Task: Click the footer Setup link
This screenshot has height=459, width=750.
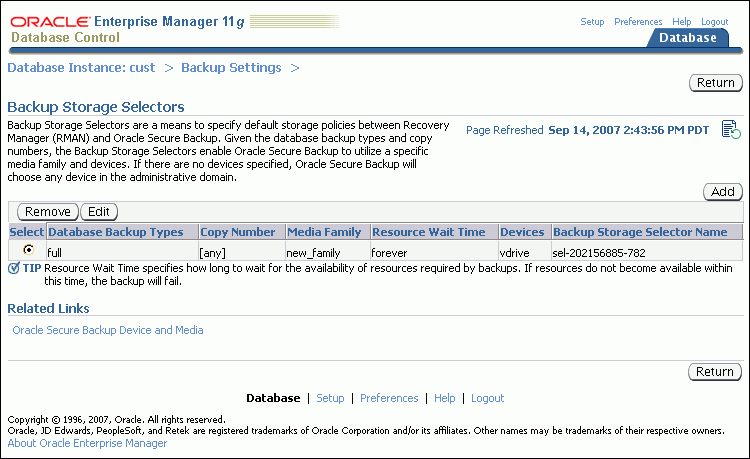Action: point(330,398)
